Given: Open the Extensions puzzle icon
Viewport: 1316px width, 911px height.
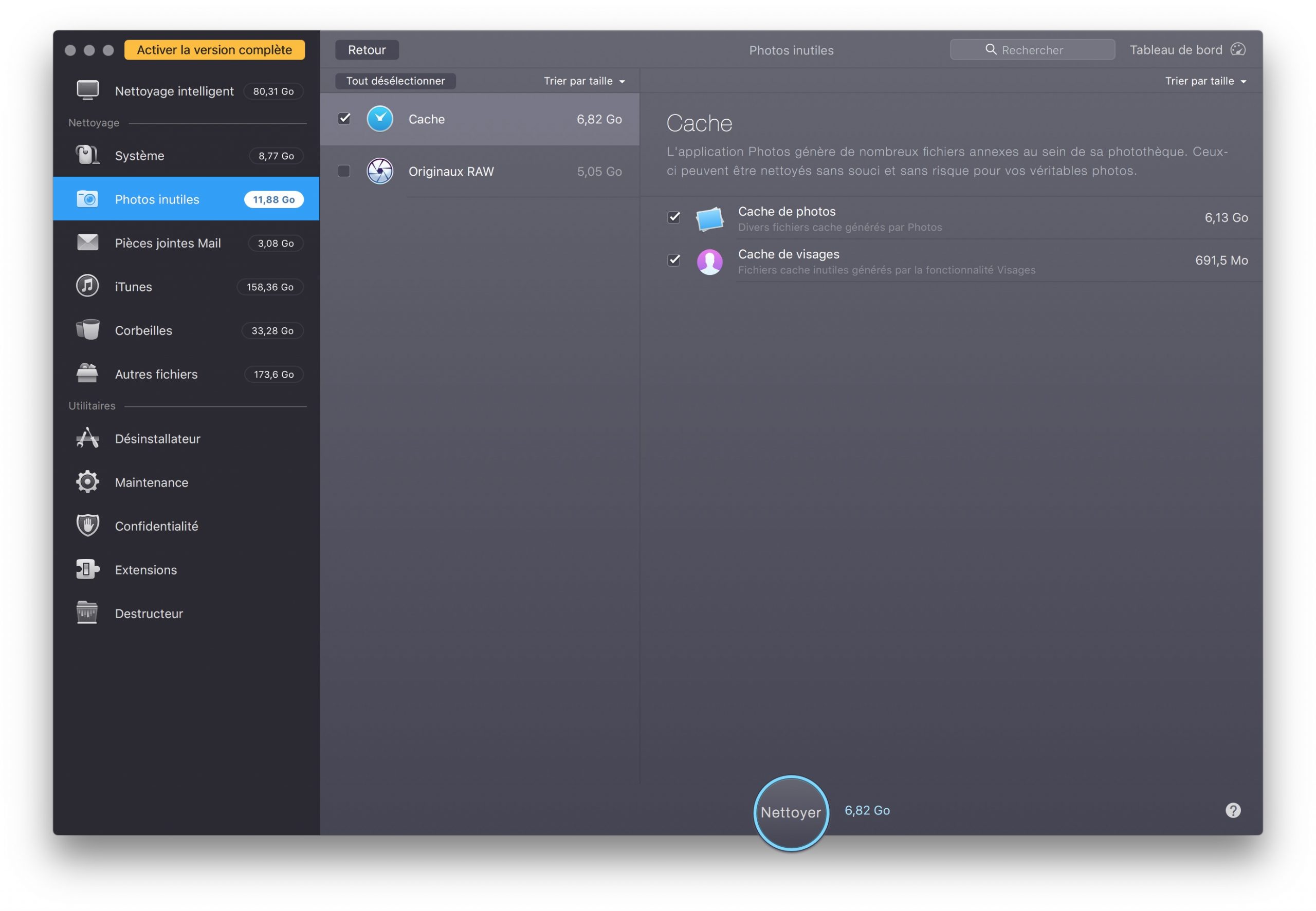Looking at the screenshot, I should coord(87,570).
